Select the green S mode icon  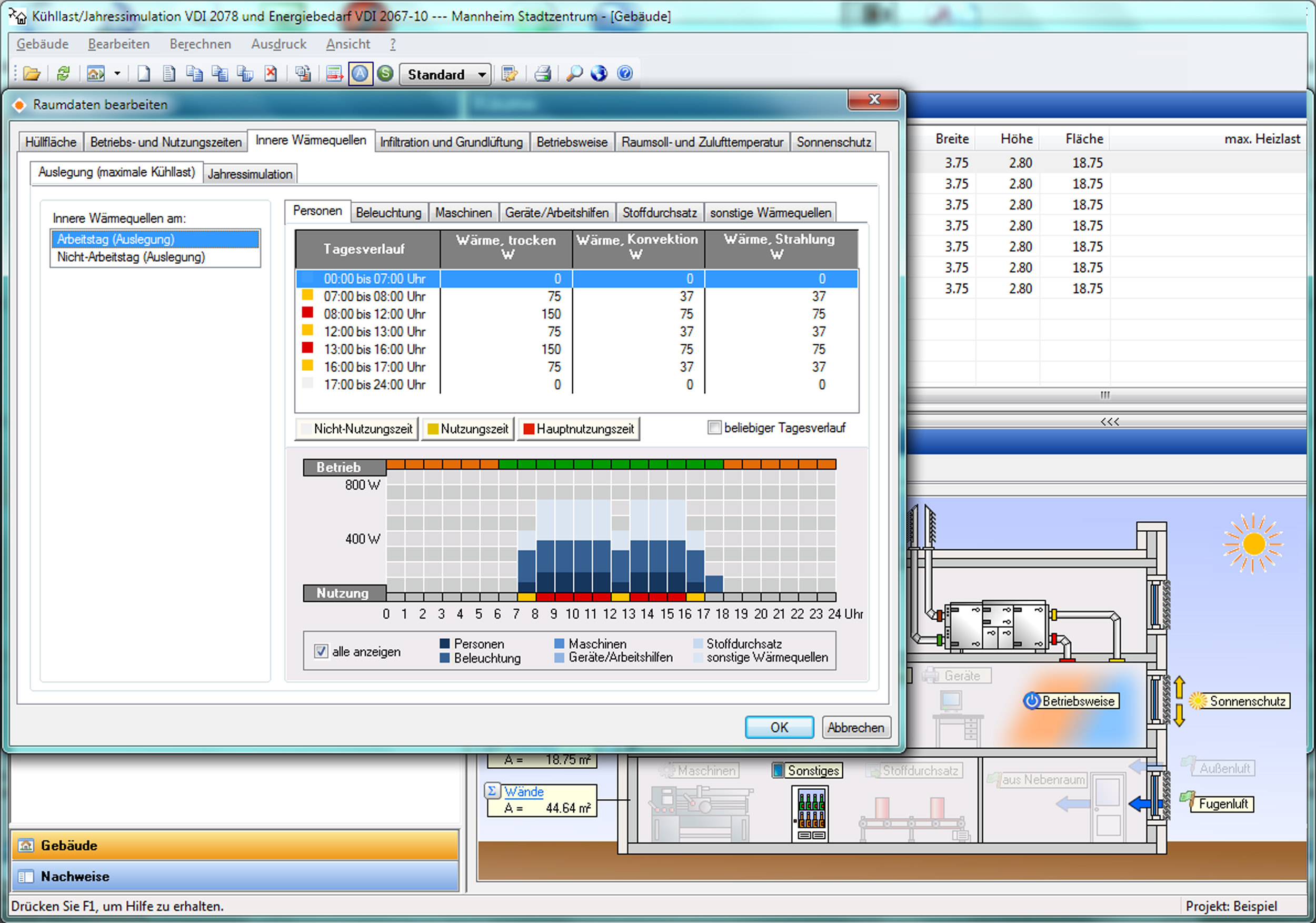pyautogui.click(x=386, y=74)
